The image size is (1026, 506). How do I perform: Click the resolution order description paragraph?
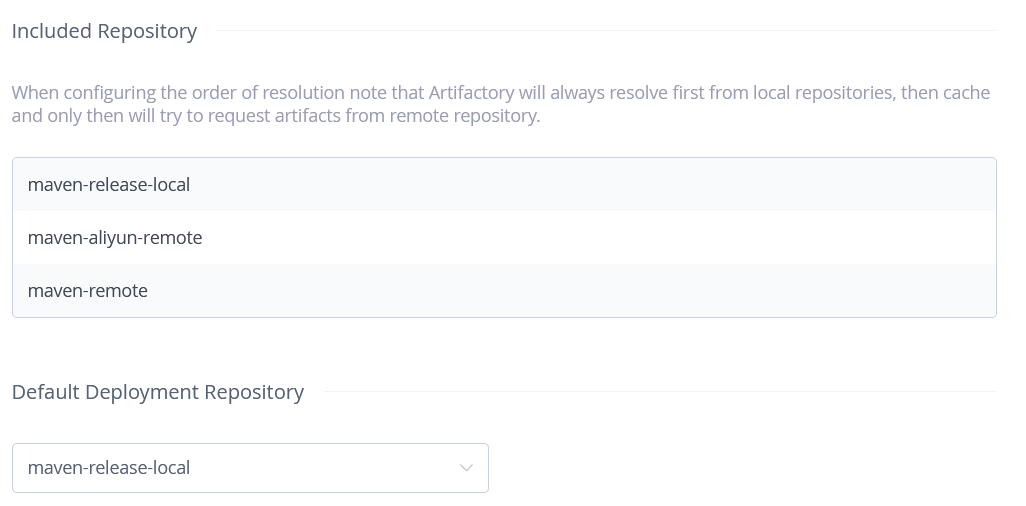[x=500, y=104]
